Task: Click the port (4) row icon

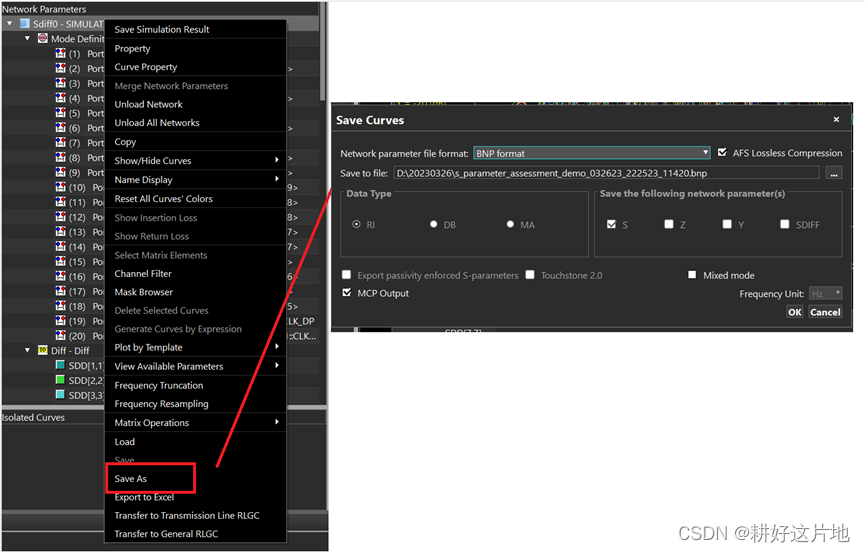Action: coord(61,98)
